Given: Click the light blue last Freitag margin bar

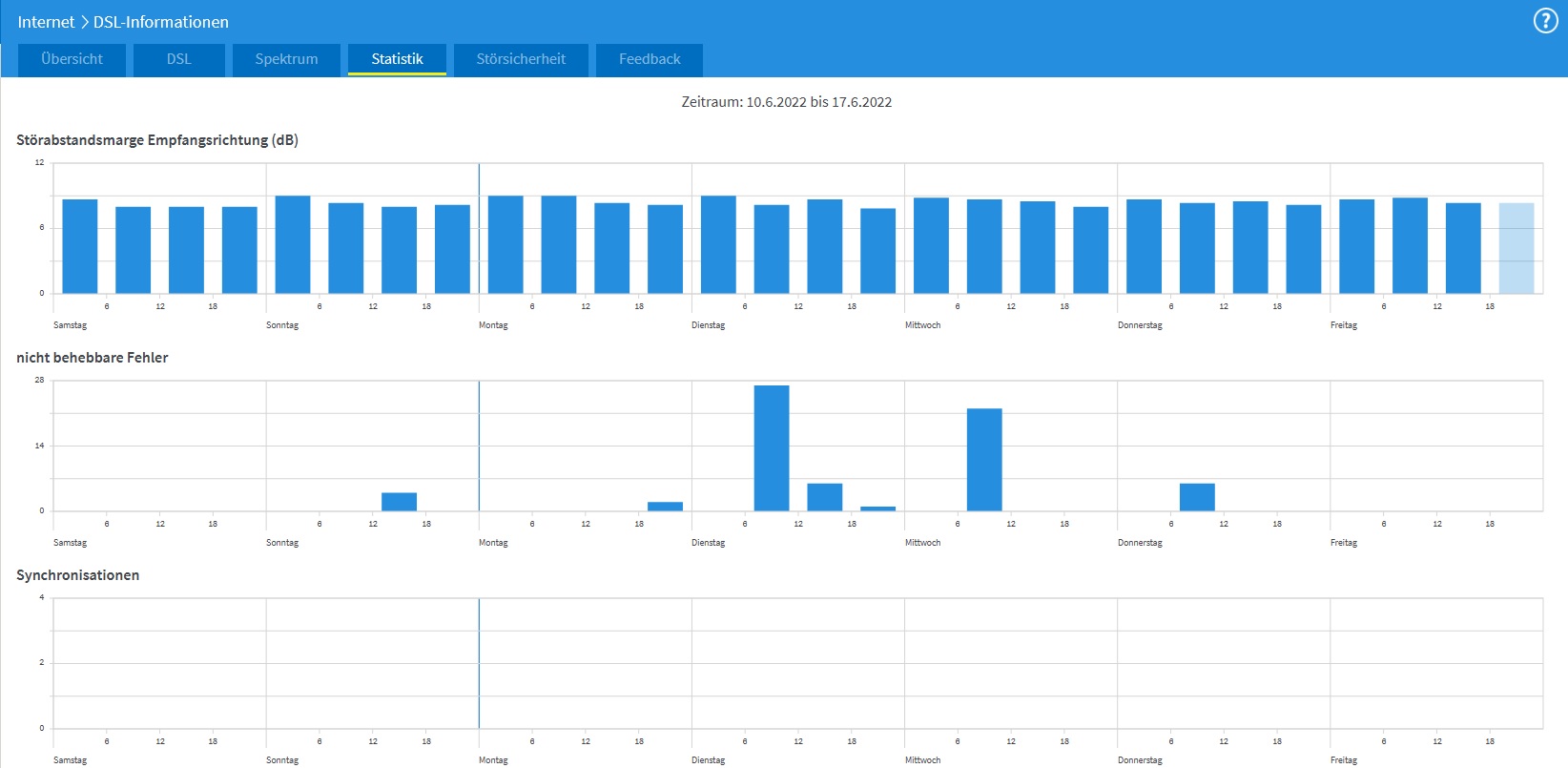Looking at the screenshot, I should click(1516, 248).
